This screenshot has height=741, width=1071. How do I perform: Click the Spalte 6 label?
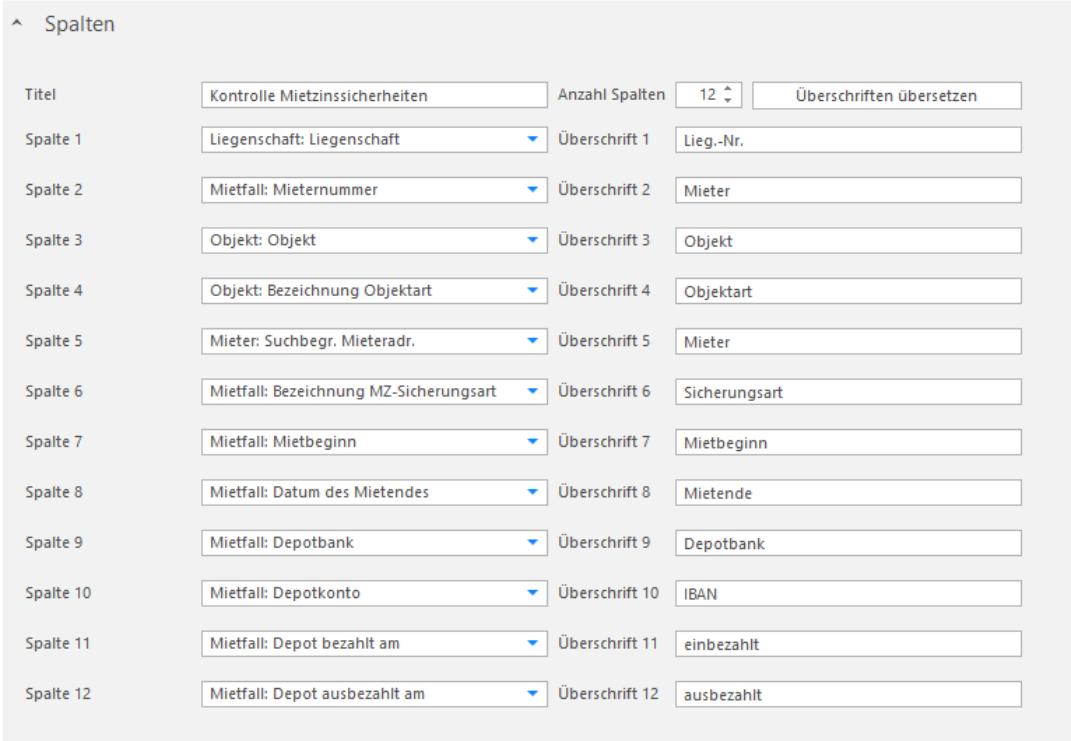54,391
